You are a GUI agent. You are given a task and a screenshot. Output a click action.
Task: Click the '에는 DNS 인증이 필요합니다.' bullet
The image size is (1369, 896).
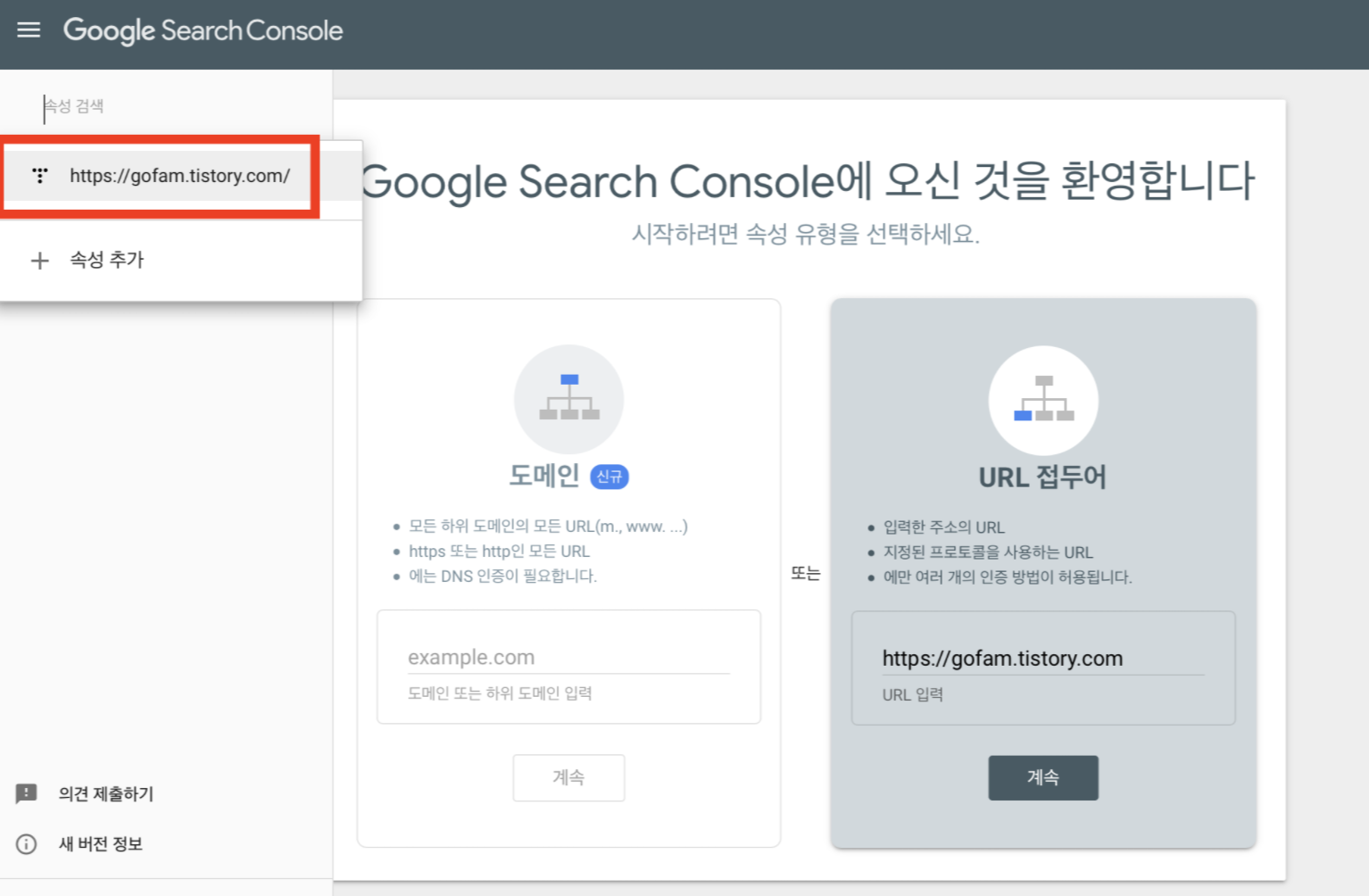[502, 577]
